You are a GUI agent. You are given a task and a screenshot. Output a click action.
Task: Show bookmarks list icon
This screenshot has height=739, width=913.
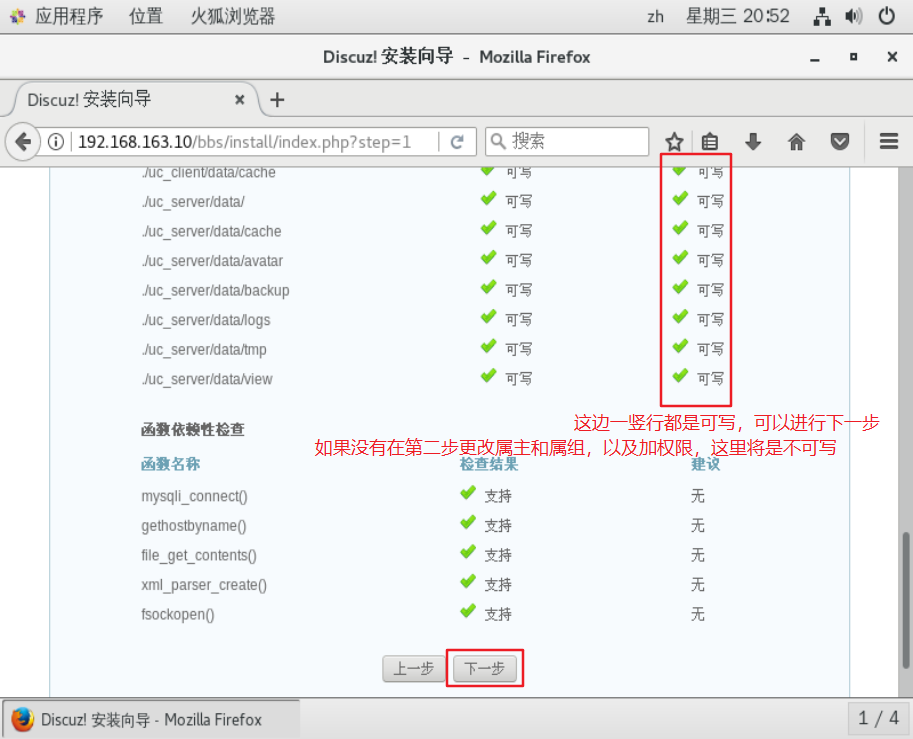(710, 142)
